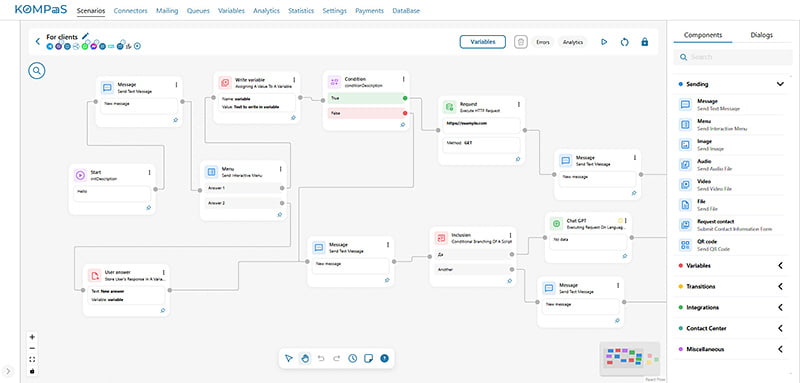This screenshot has width=800, height=383.
Task: Edit the For clients scenario name
Action: coord(85,36)
